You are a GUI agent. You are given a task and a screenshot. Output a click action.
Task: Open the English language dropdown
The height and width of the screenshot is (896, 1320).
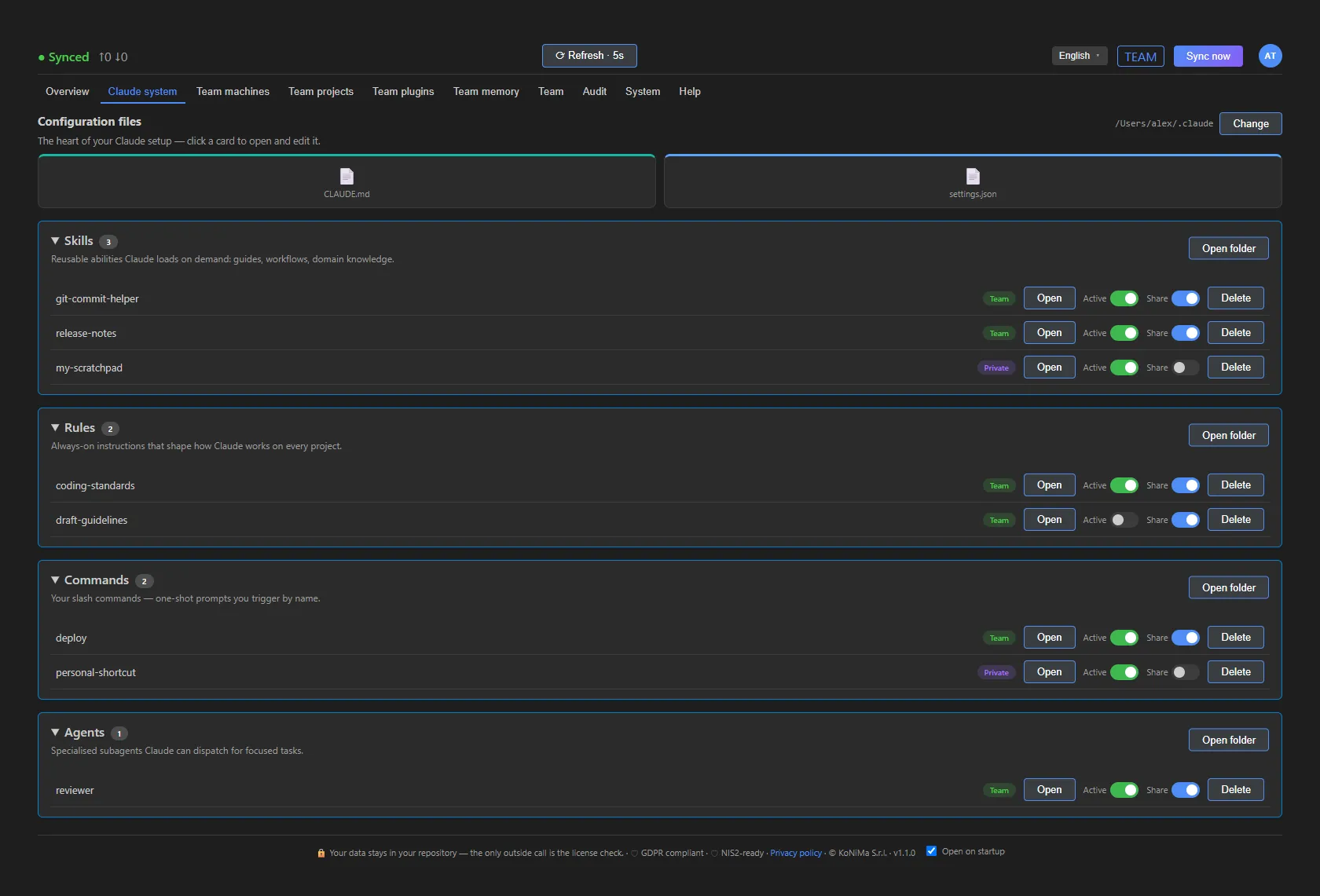click(x=1080, y=56)
